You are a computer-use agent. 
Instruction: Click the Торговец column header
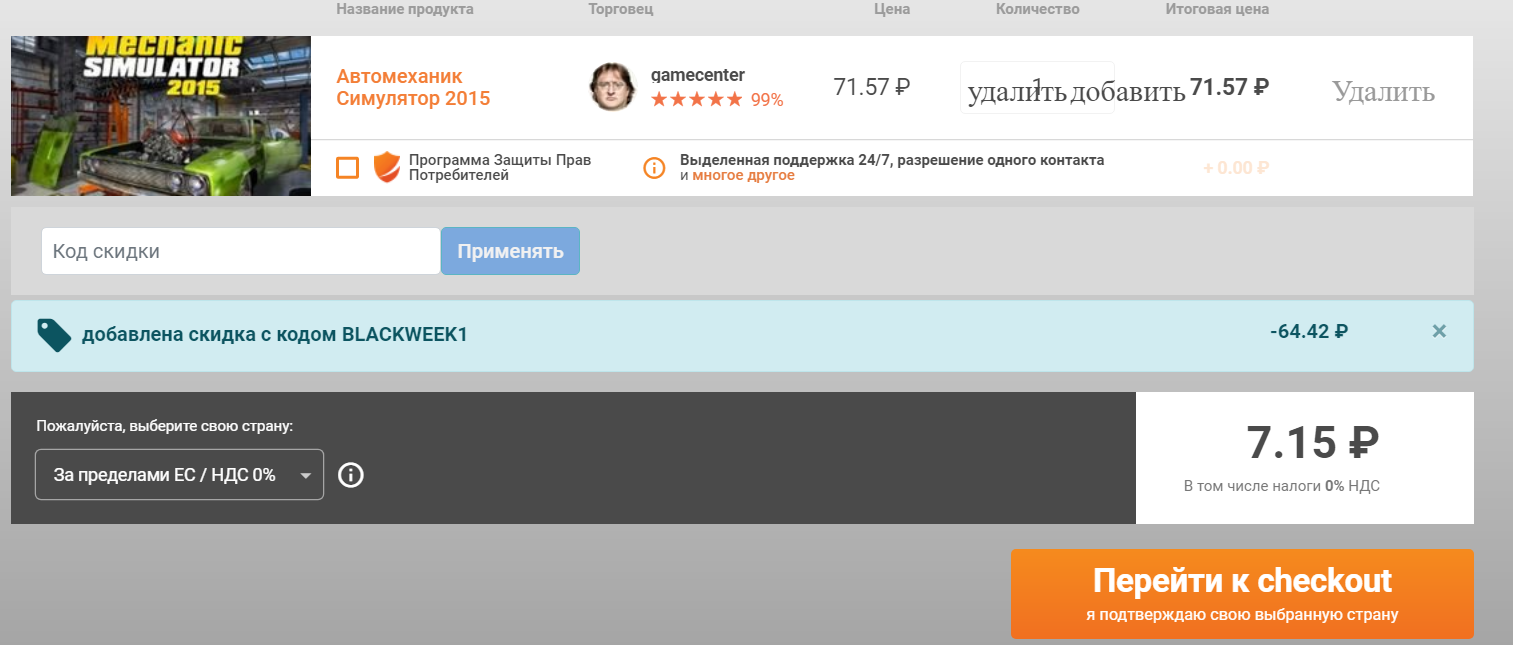[x=620, y=9]
